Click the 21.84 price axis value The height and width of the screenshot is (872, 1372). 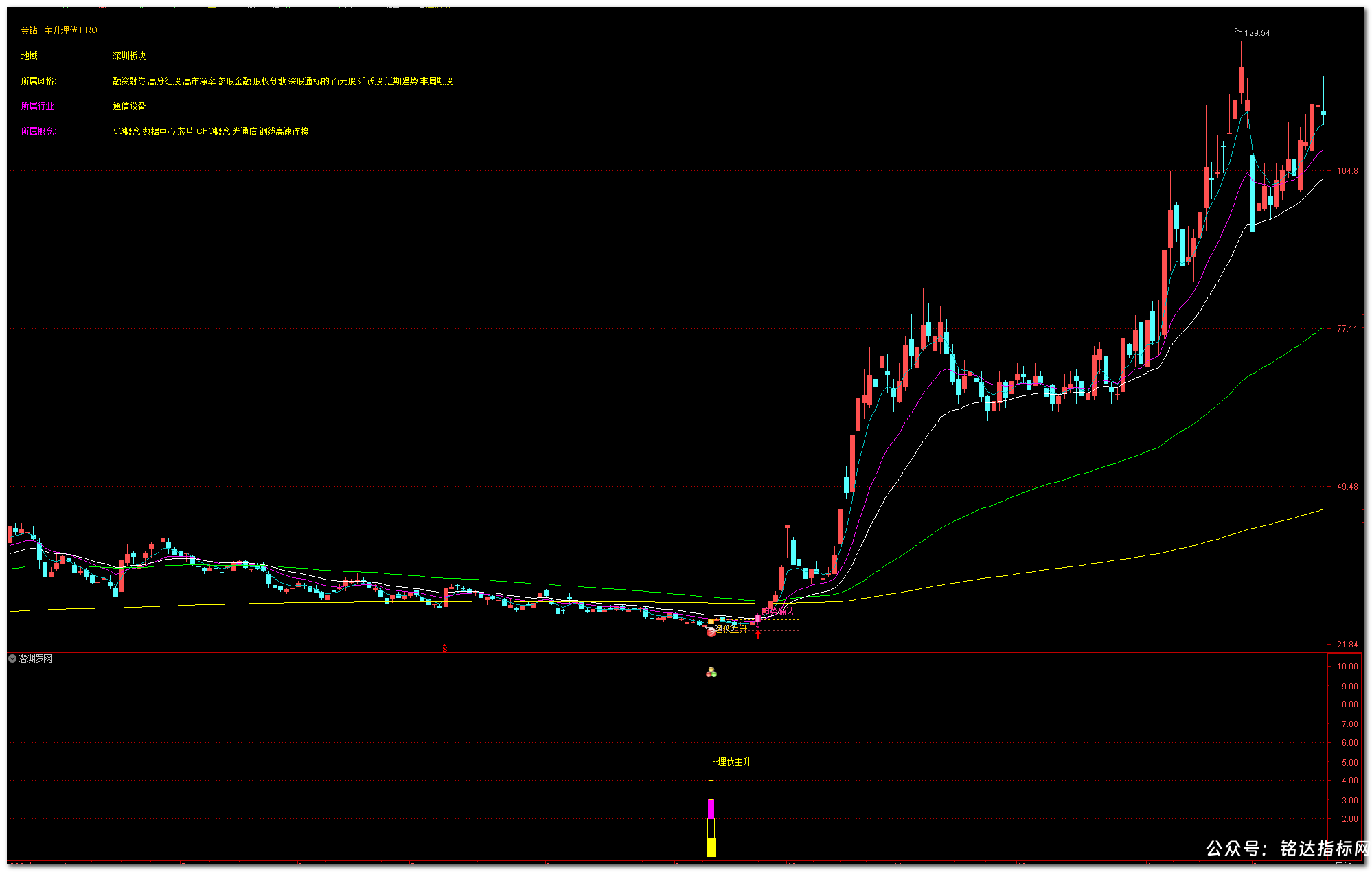click(x=1347, y=645)
